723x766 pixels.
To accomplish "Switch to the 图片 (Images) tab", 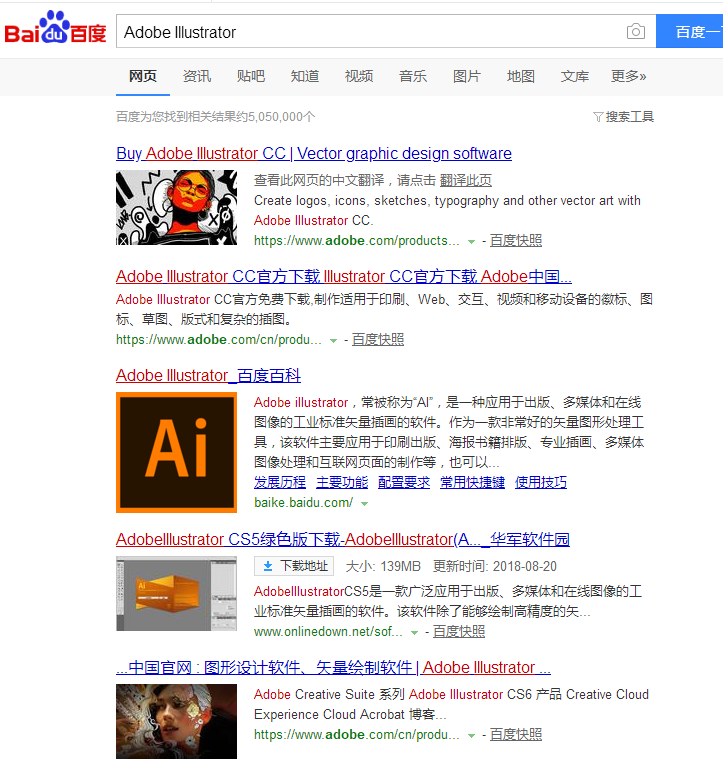I will click(x=467, y=76).
